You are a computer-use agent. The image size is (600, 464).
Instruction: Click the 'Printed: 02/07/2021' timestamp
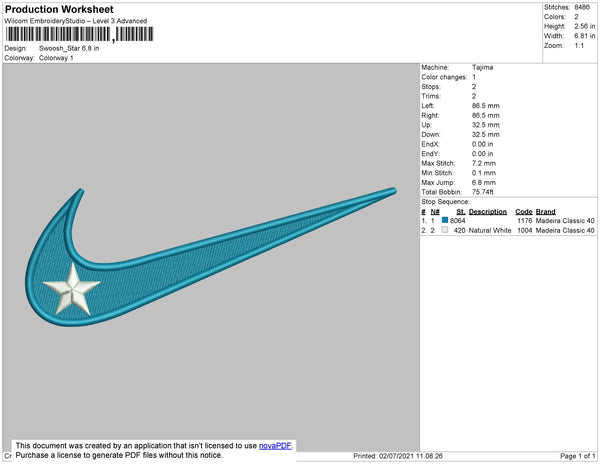point(398,456)
